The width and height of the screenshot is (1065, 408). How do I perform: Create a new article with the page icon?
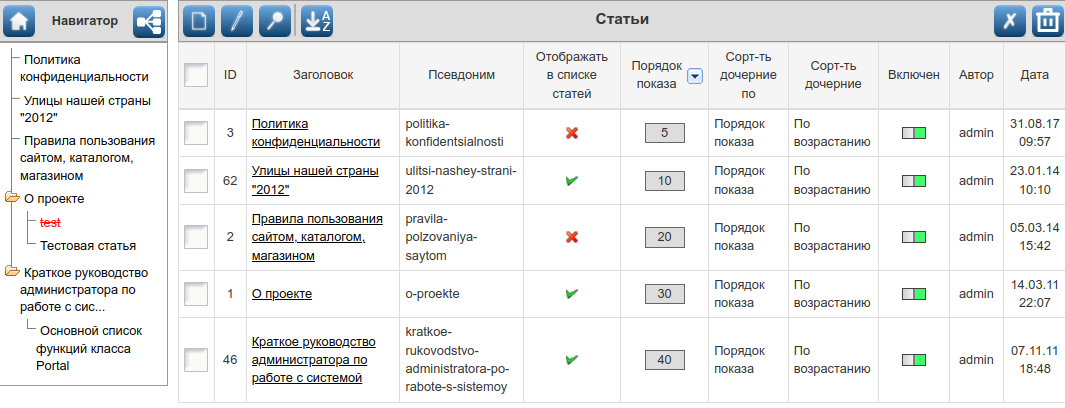coord(199,21)
